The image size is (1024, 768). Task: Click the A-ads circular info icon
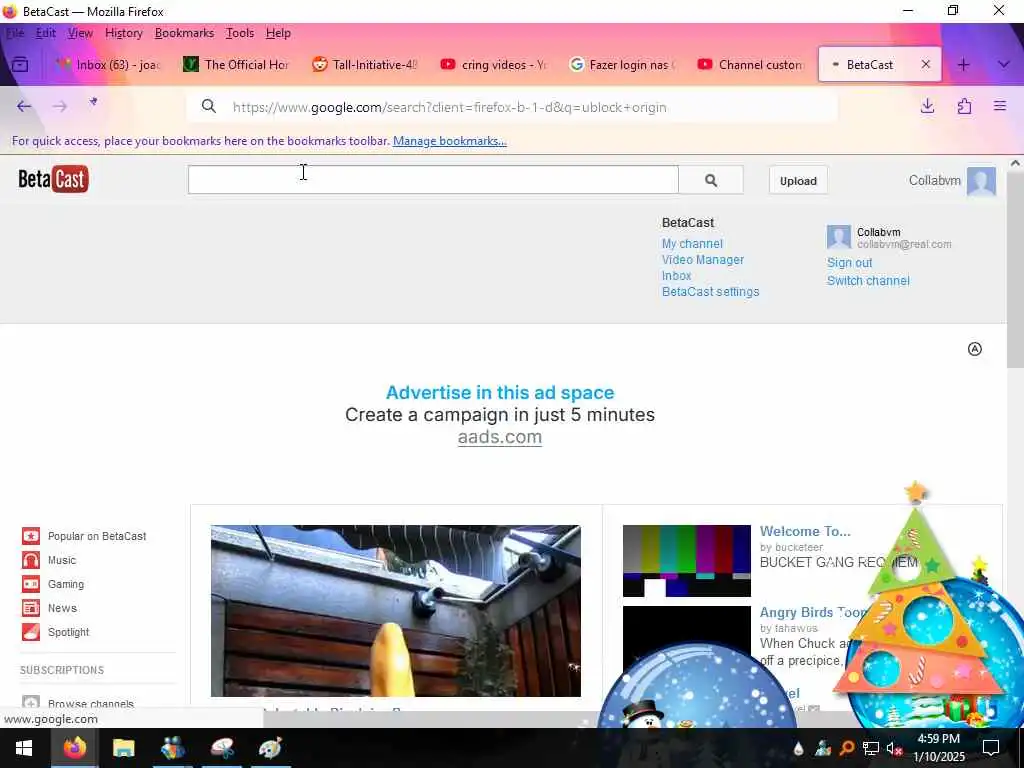[974, 349]
